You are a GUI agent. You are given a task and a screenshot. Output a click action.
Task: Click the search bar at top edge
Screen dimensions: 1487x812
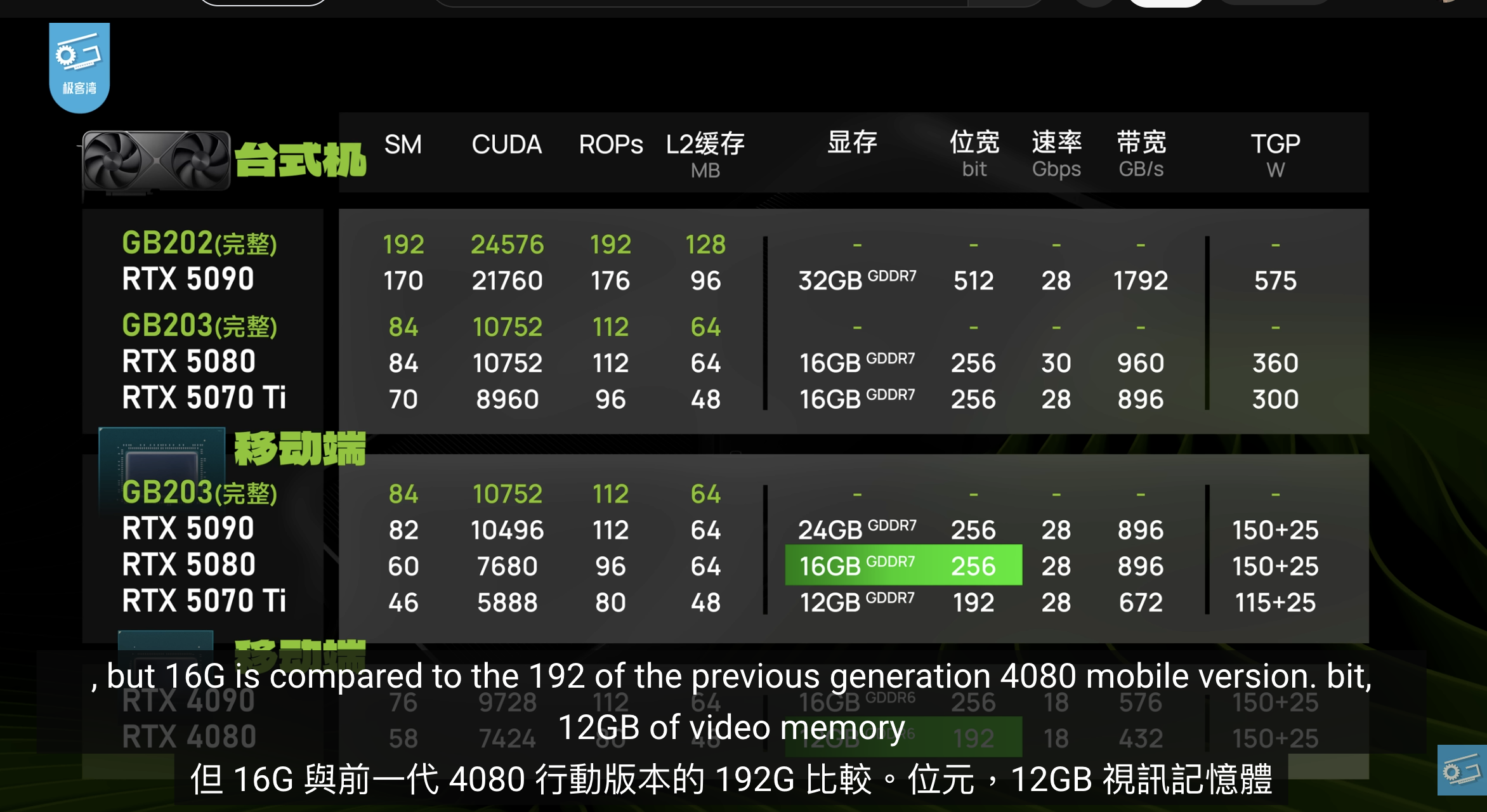698,3
